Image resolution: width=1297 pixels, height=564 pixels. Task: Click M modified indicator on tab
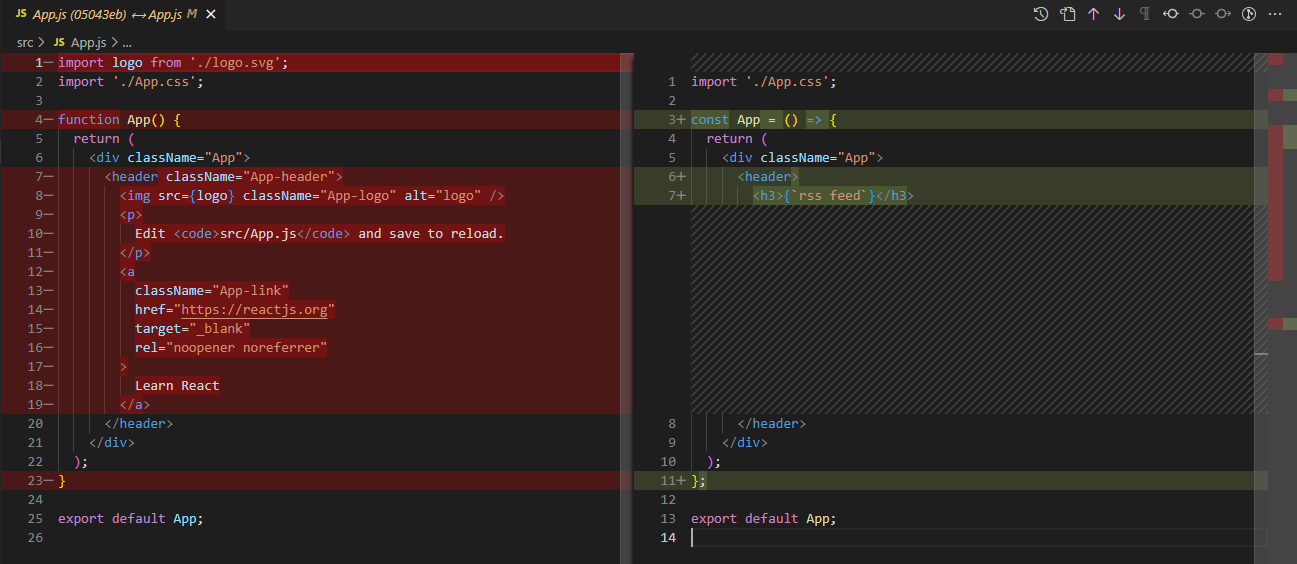click(x=192, y=14)
